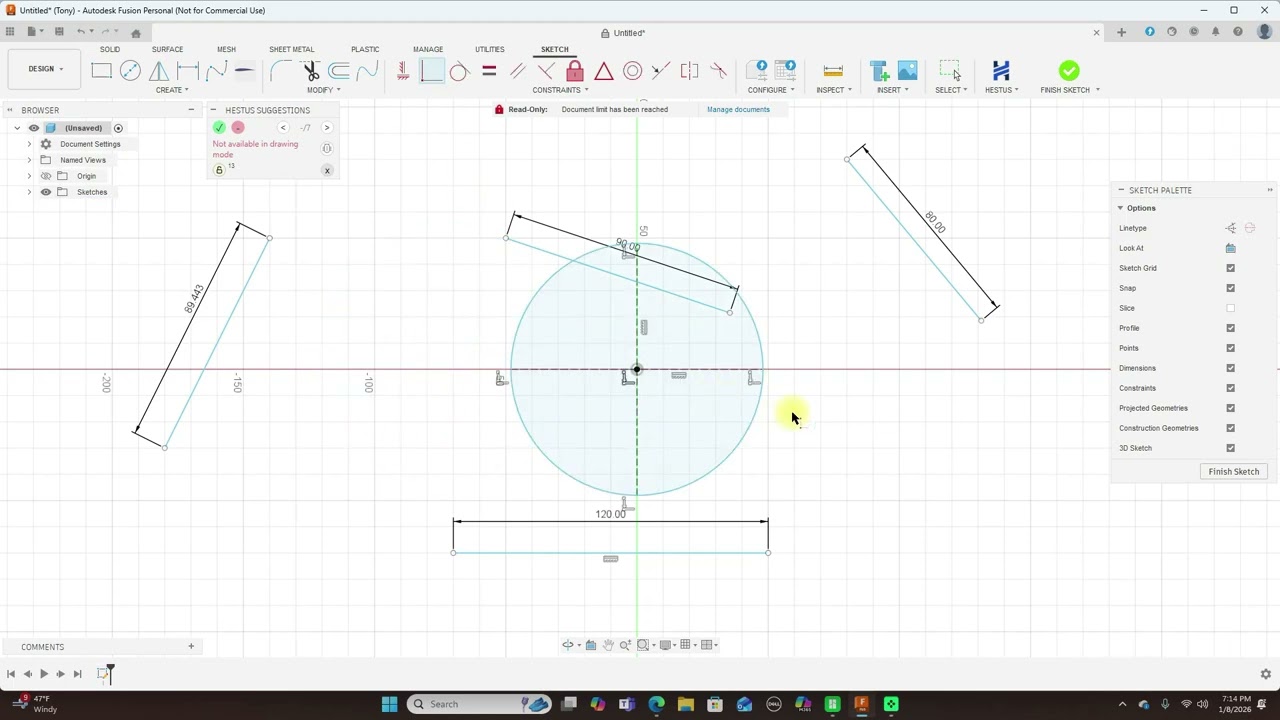
Task: Apply the Symmetry constraint
Action: click(689, 71)
